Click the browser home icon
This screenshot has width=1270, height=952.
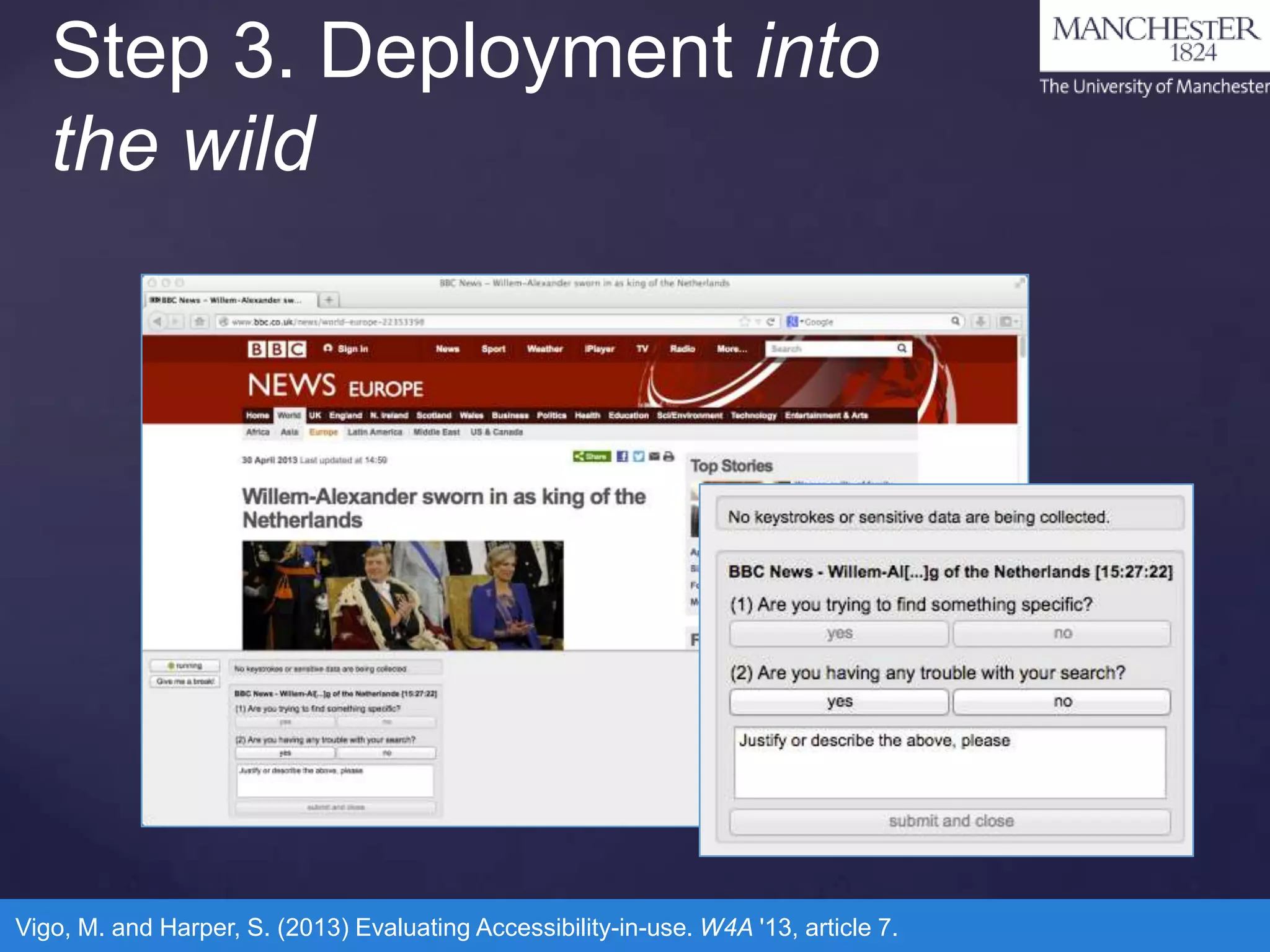pyautogui.click(x=199, y=321)
